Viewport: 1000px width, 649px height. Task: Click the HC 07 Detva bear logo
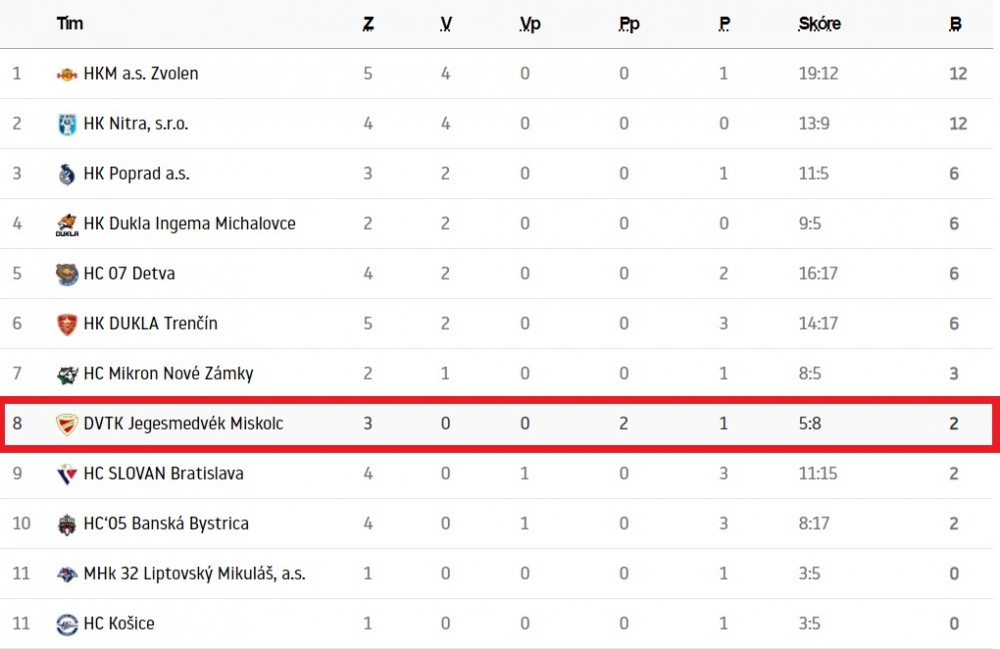67,274
